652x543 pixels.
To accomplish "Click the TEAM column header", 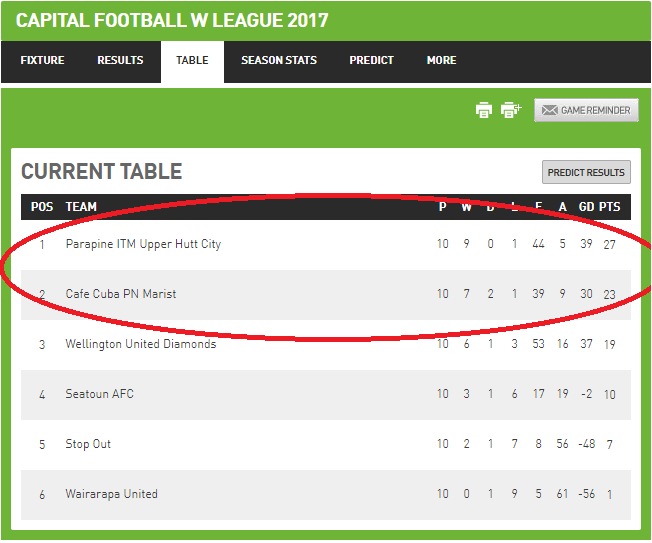I will [81, 207].
